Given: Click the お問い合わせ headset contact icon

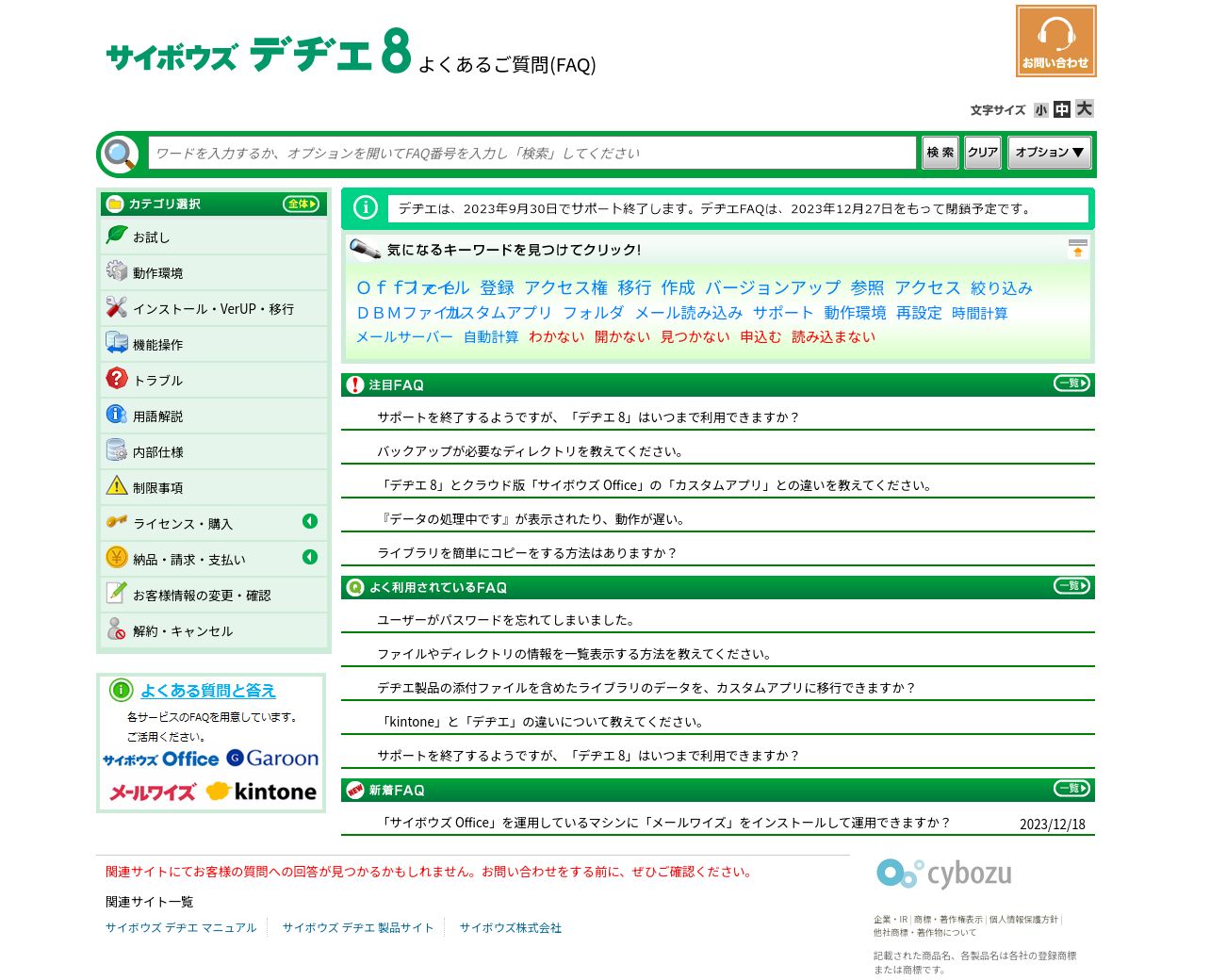Looking at the screenshot, I should [x=1055, y=41].
